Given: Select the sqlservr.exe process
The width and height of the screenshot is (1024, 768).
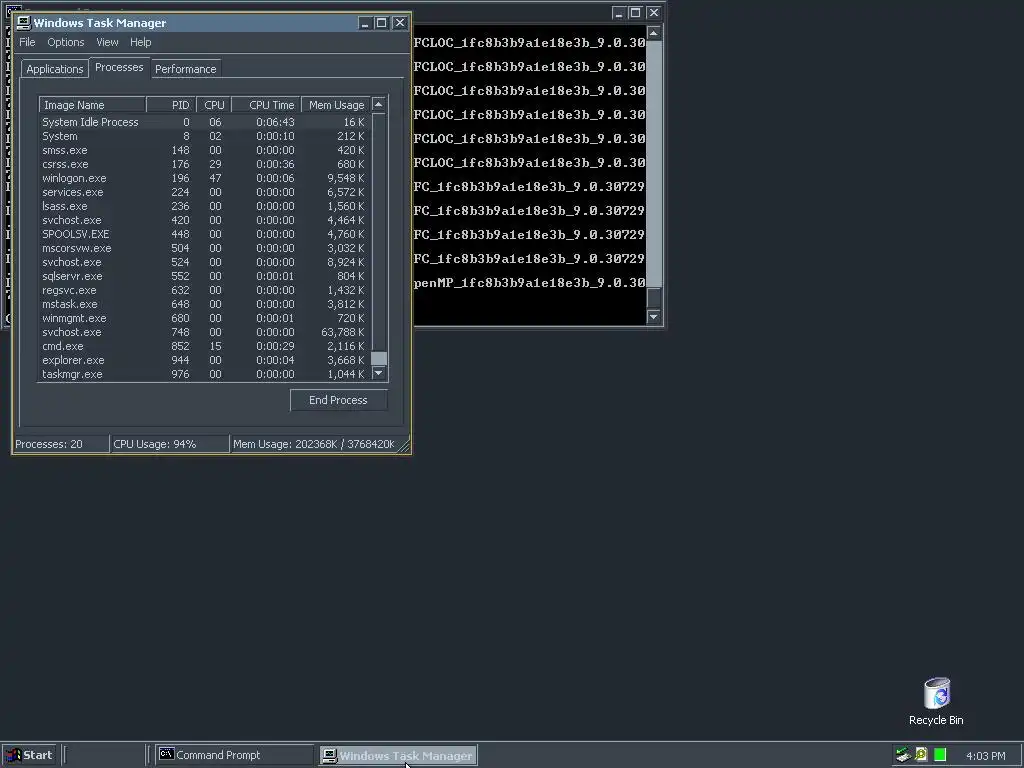Looking at the screenshot, I should point(204,276).
